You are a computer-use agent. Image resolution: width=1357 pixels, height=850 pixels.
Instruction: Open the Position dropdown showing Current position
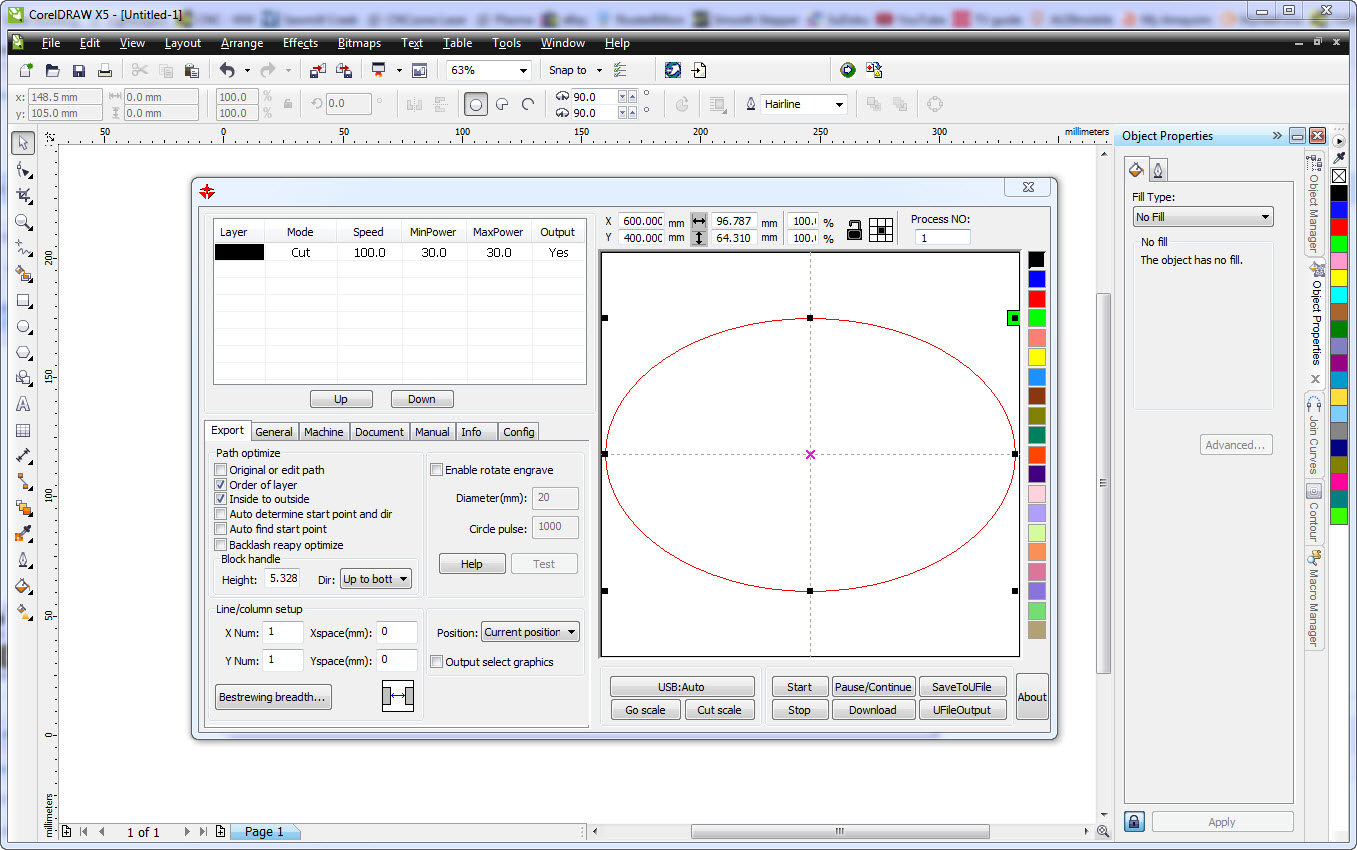click(x=530, y=632)
